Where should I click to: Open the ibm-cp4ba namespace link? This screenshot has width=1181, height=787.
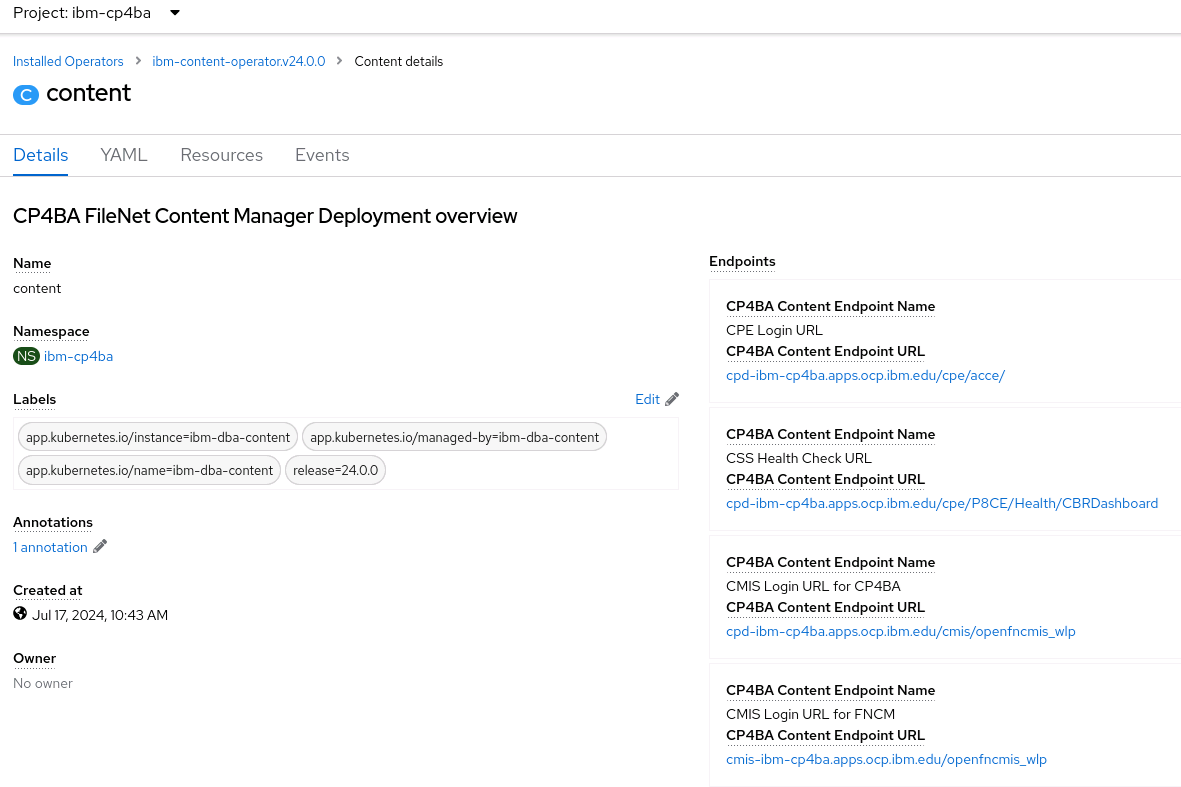click(78, 356)
